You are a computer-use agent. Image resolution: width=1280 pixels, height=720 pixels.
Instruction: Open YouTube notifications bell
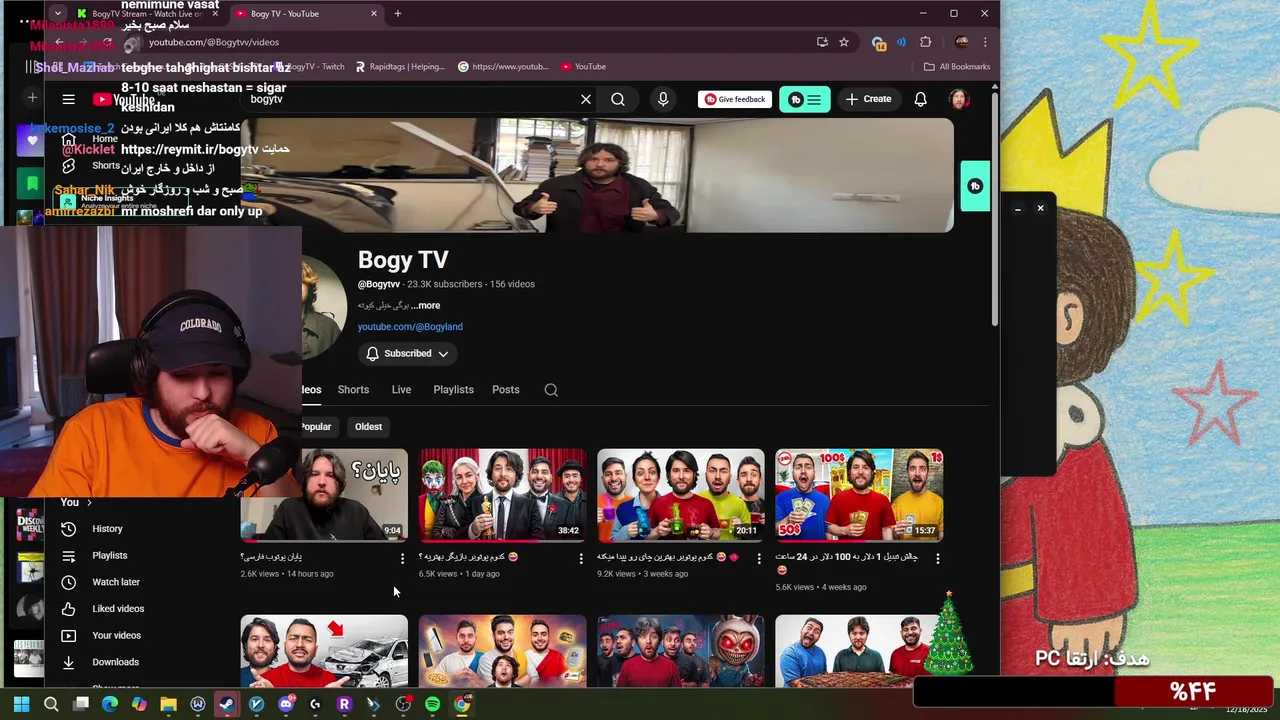[920, 99]
